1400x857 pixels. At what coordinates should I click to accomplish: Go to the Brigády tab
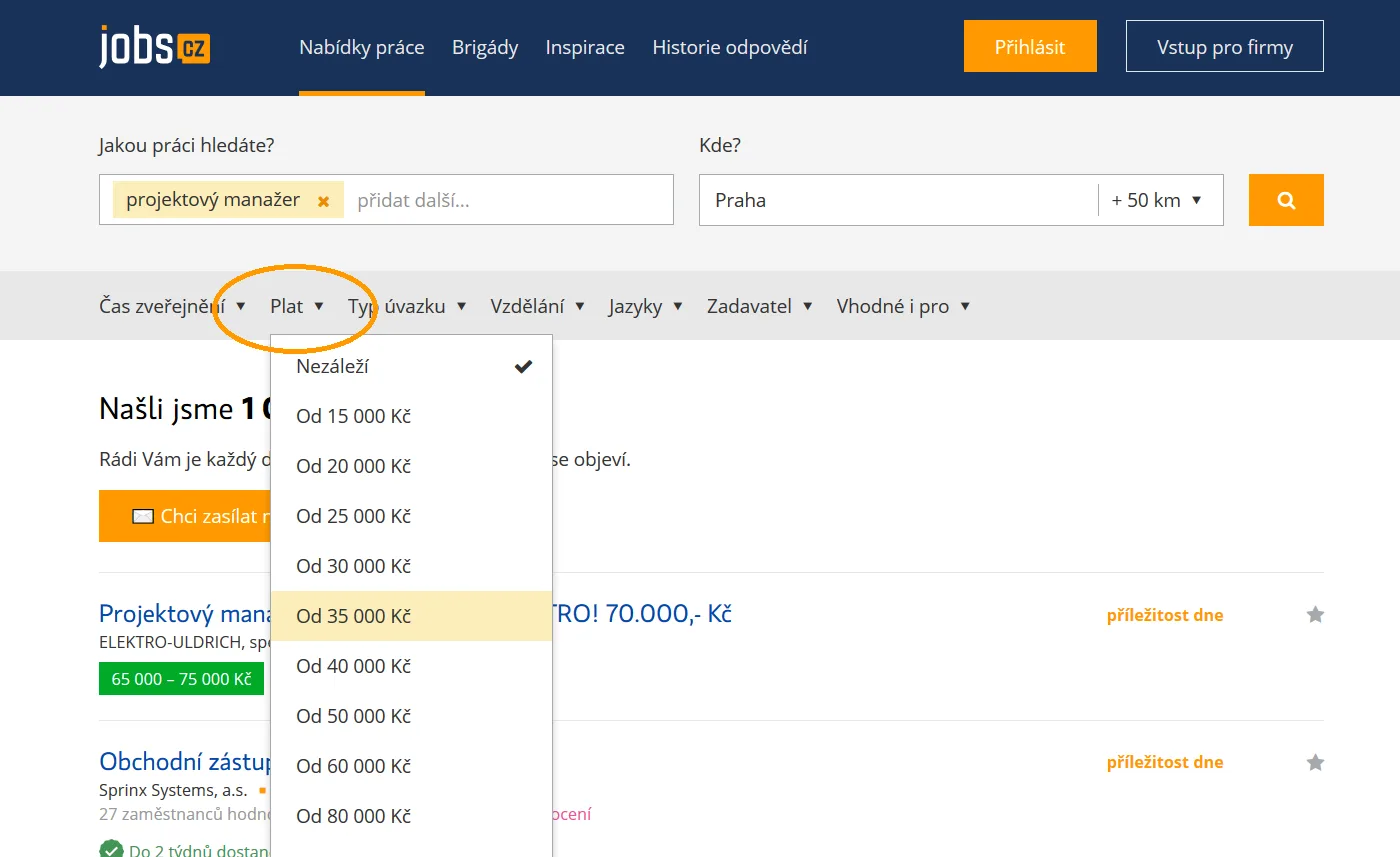(x=485, y=47)
